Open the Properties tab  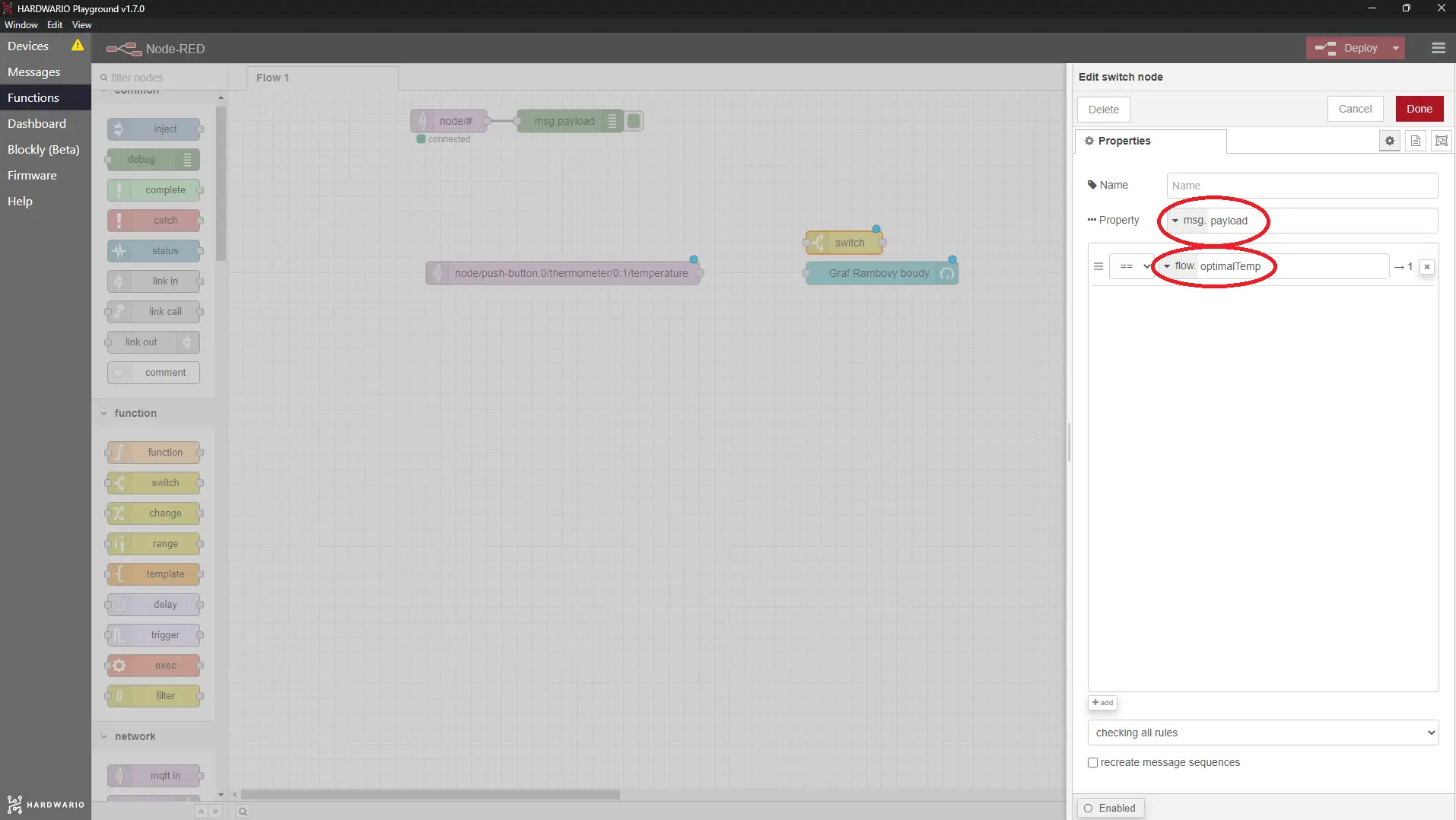pyautogui.click(x=1150, y=141)
